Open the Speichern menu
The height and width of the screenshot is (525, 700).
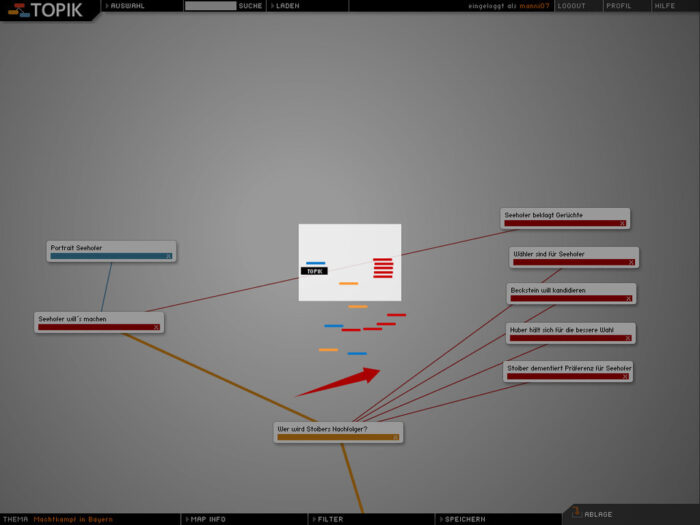[x=465, y=519]
